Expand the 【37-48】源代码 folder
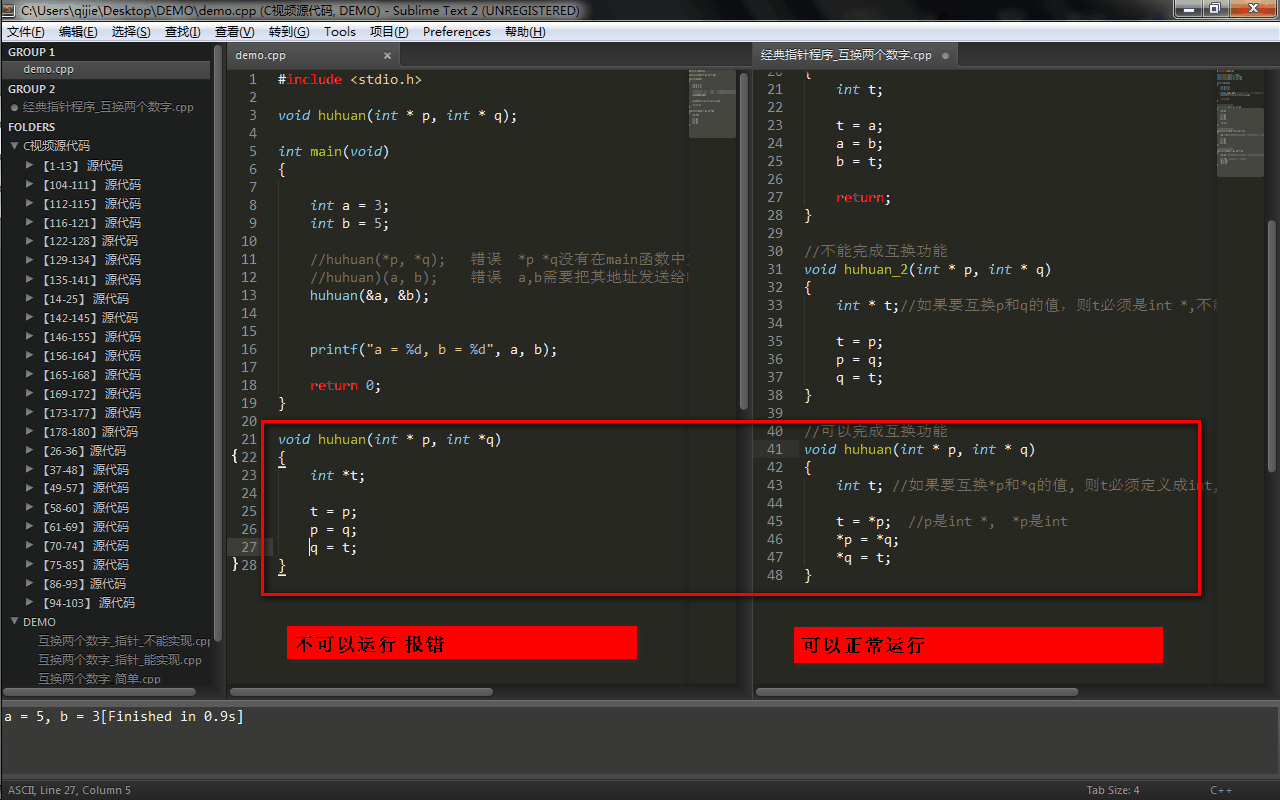Screen dimensions: 1280x800 click(x=31, y=469)
